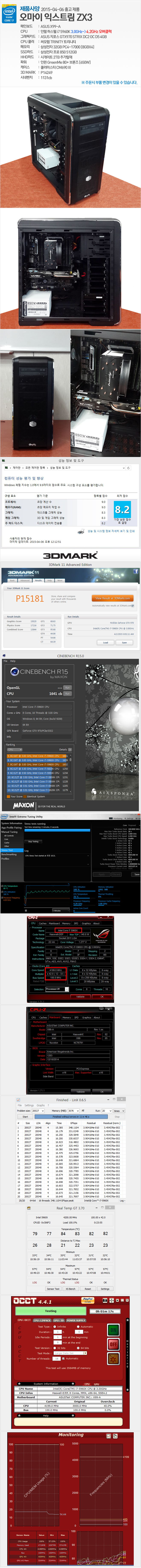The image size is (141, 1568).
Task: Open the Graphics tab in ROG CPU-Z
Action: (86, 923)
